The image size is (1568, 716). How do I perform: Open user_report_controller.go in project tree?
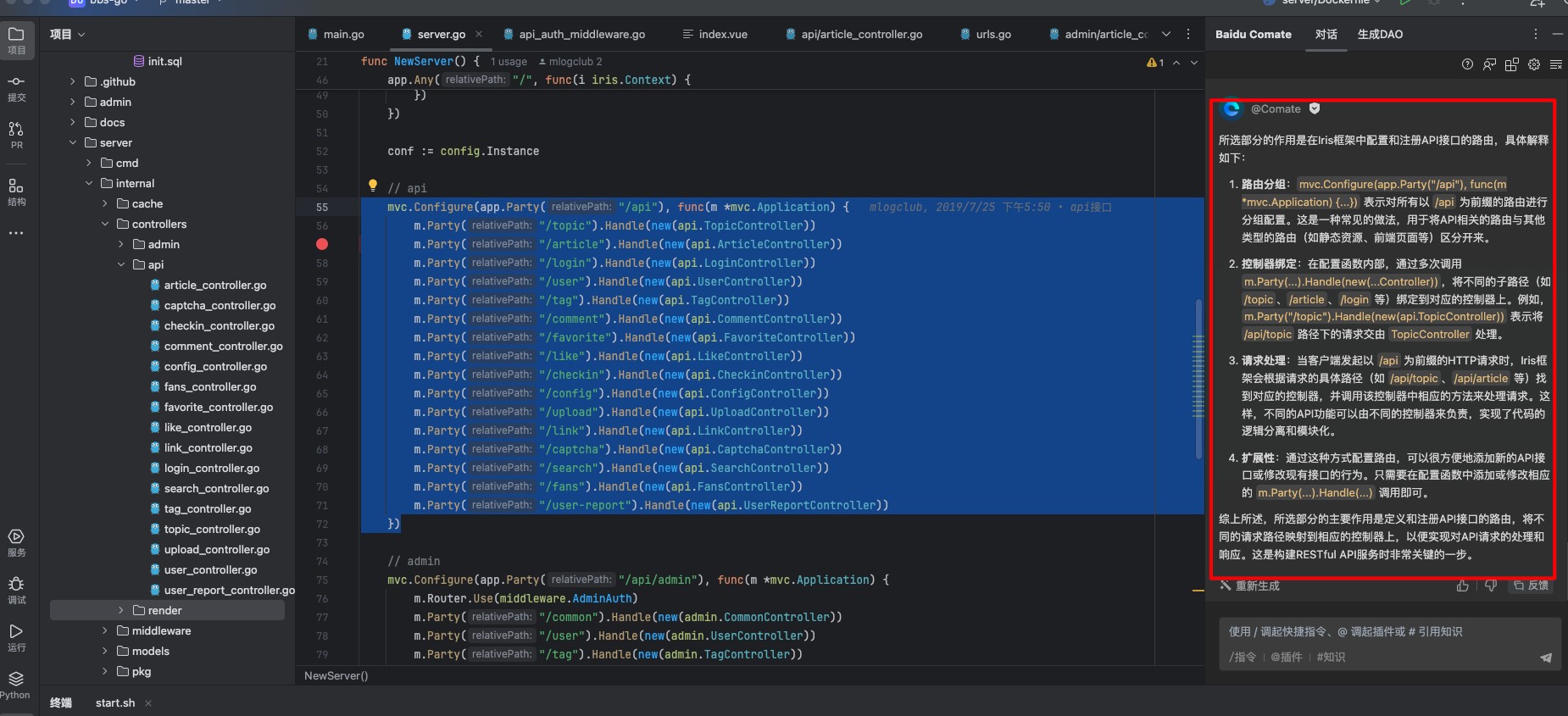[222, 590]
